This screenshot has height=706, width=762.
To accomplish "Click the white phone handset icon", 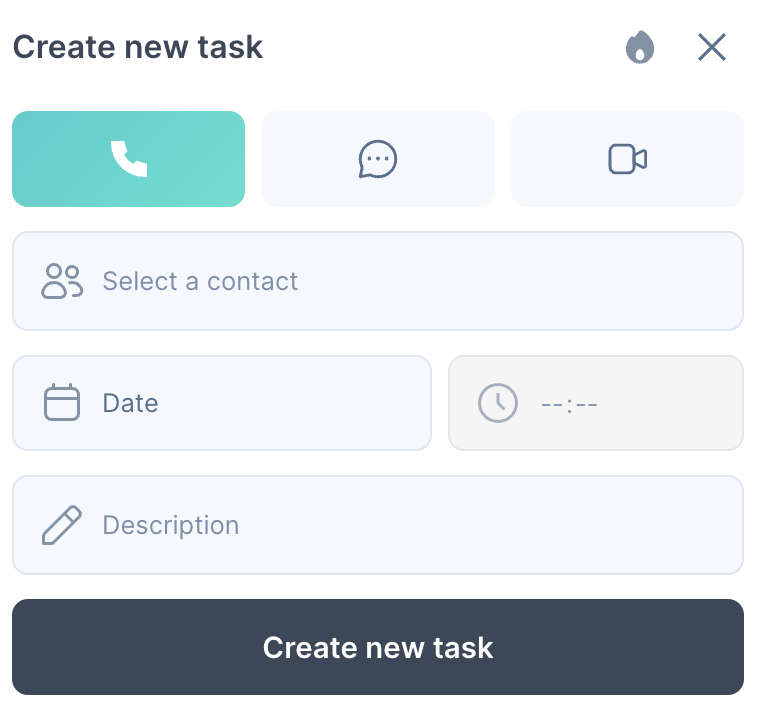I will [x=129, y=159].
